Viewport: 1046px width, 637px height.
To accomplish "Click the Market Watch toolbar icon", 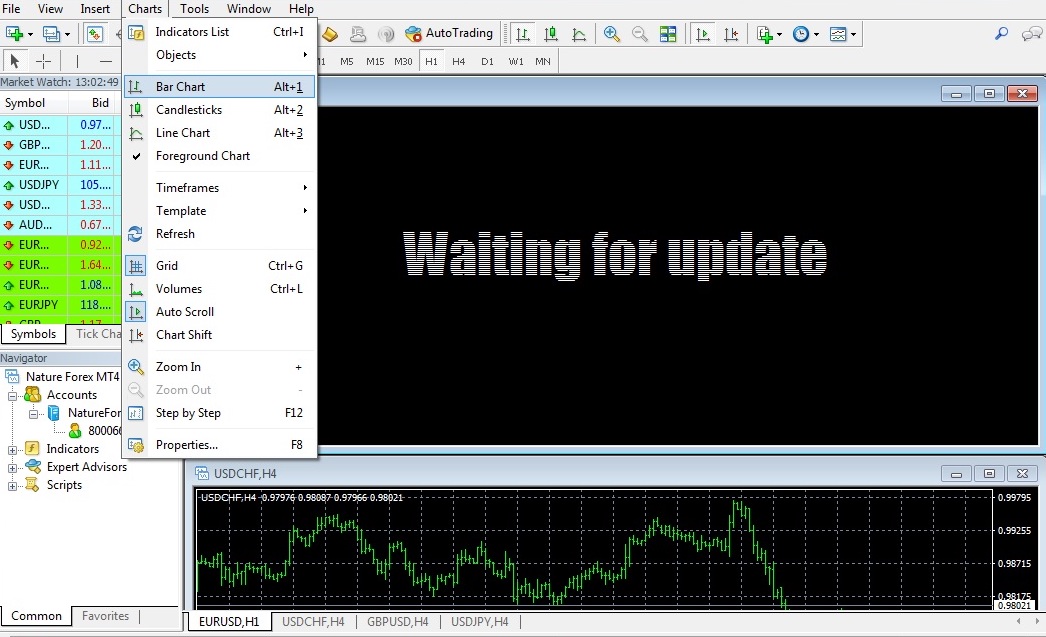I will tap(95, 33).
